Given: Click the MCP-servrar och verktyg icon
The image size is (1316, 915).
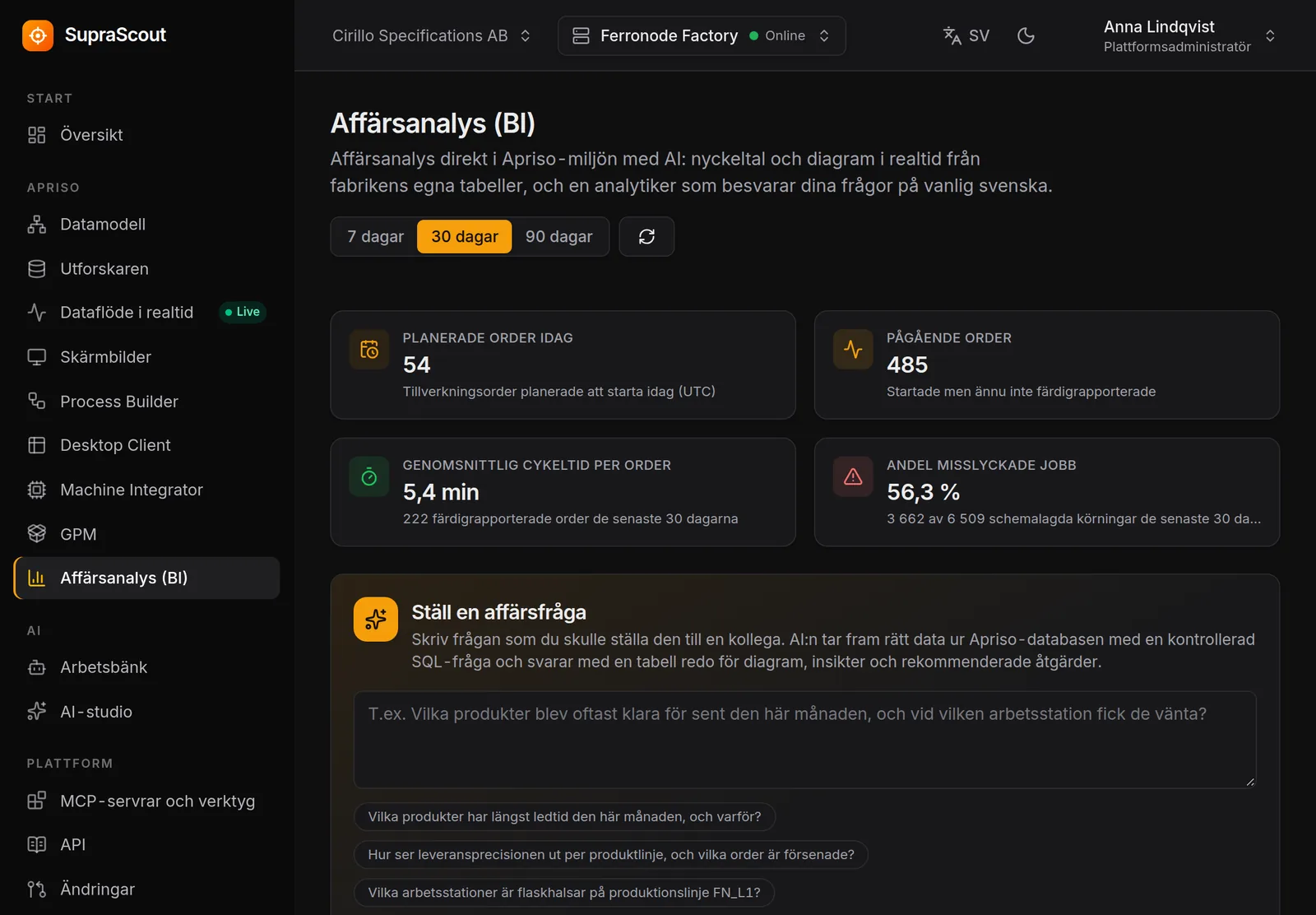Looking at the screenshot, I should (x=37, y=801).
